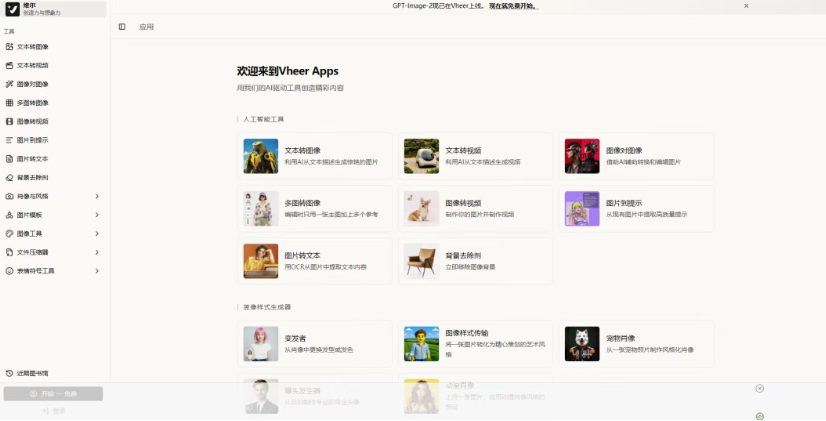This screenshot has height=421, width=826.
Task: Open the 图像对图像 card with red helmets thumbnail
Action: [636, 156]
